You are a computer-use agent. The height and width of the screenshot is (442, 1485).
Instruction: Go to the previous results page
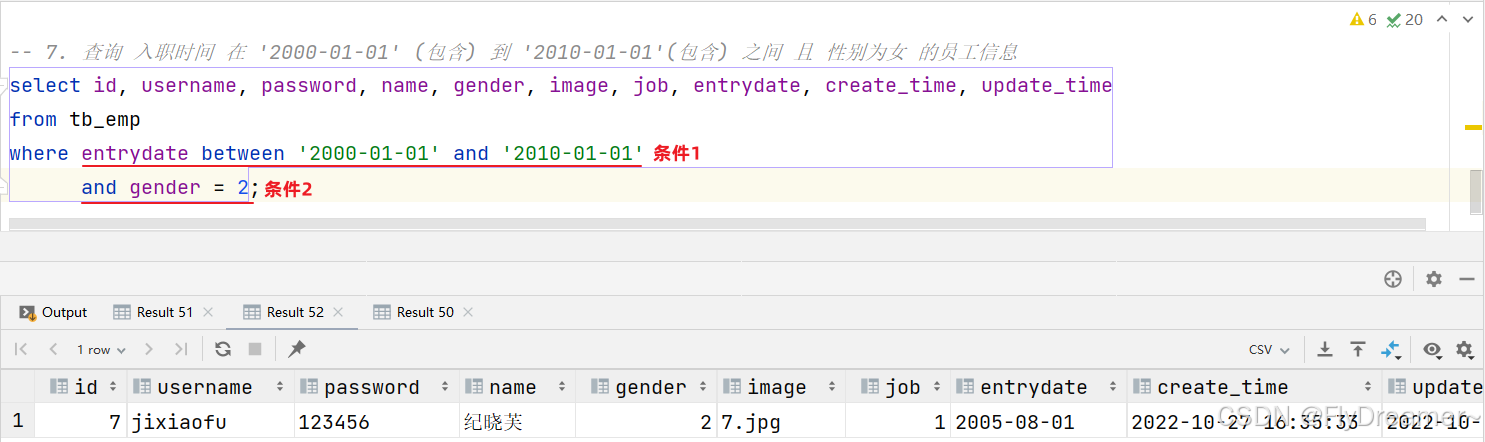click(53, 349)
